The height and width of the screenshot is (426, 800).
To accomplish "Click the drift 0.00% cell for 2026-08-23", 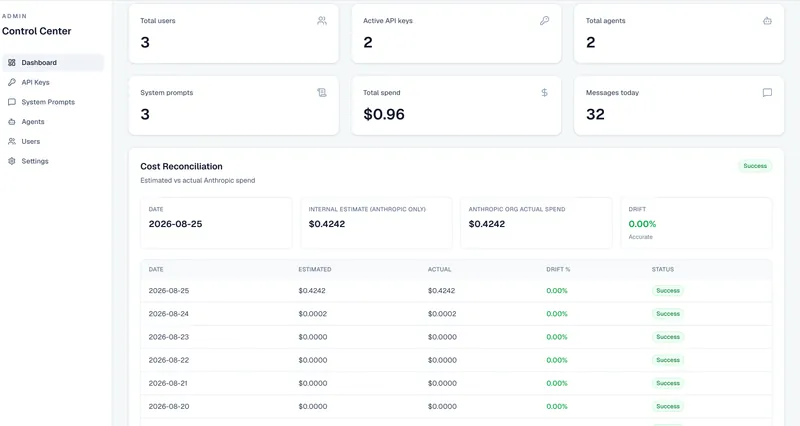I will 557,337.
